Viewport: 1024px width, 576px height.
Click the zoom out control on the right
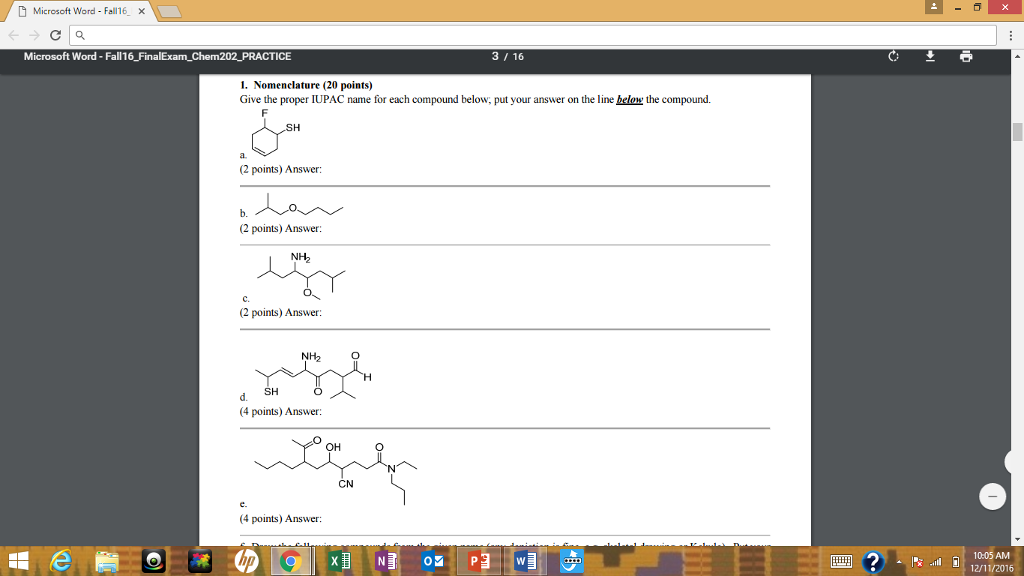[x=991, y=496]
